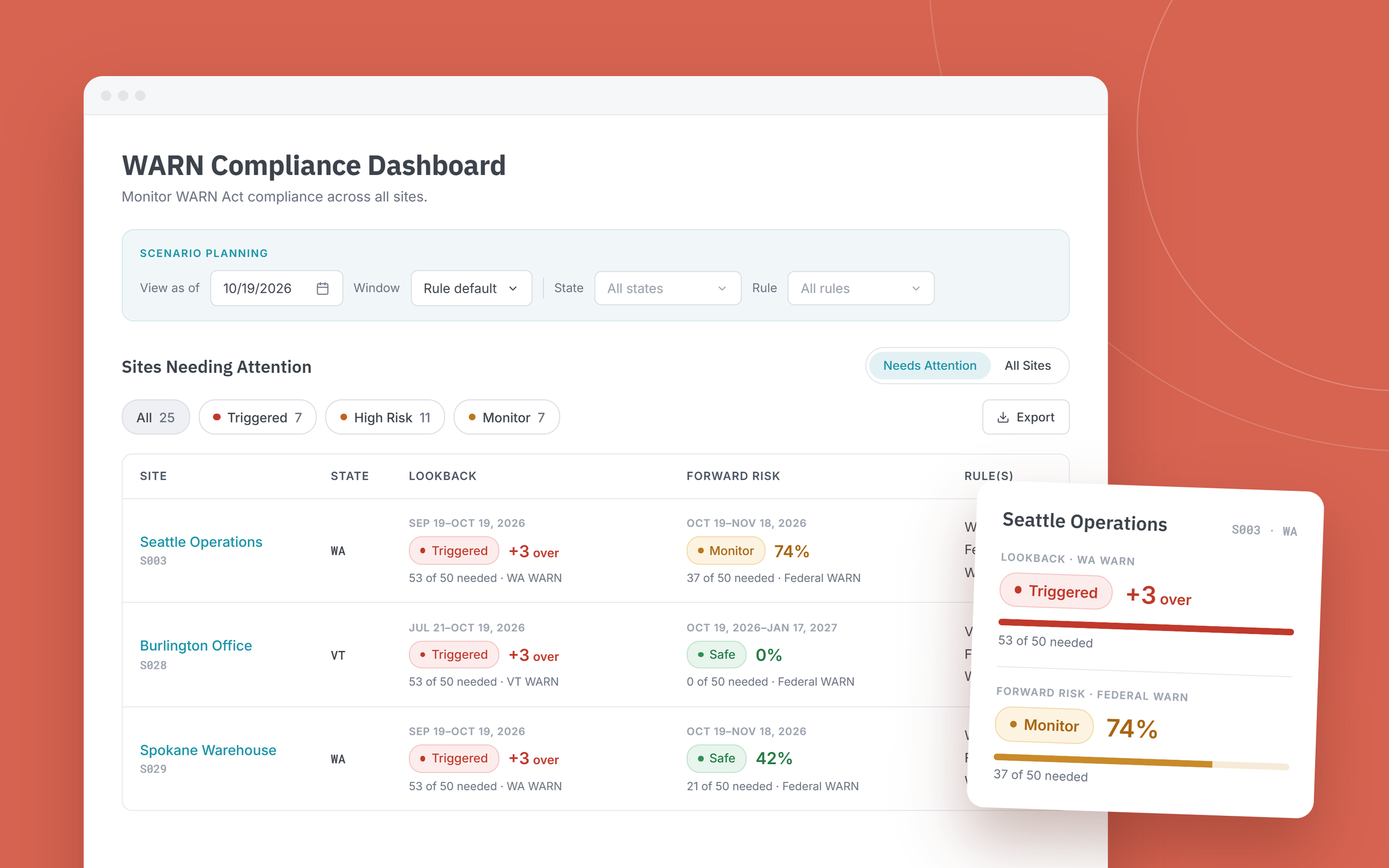Viewport: 1389px width, 868px height.
Task: Filter by Triggered 7 chip
Action: pos(257,418)
